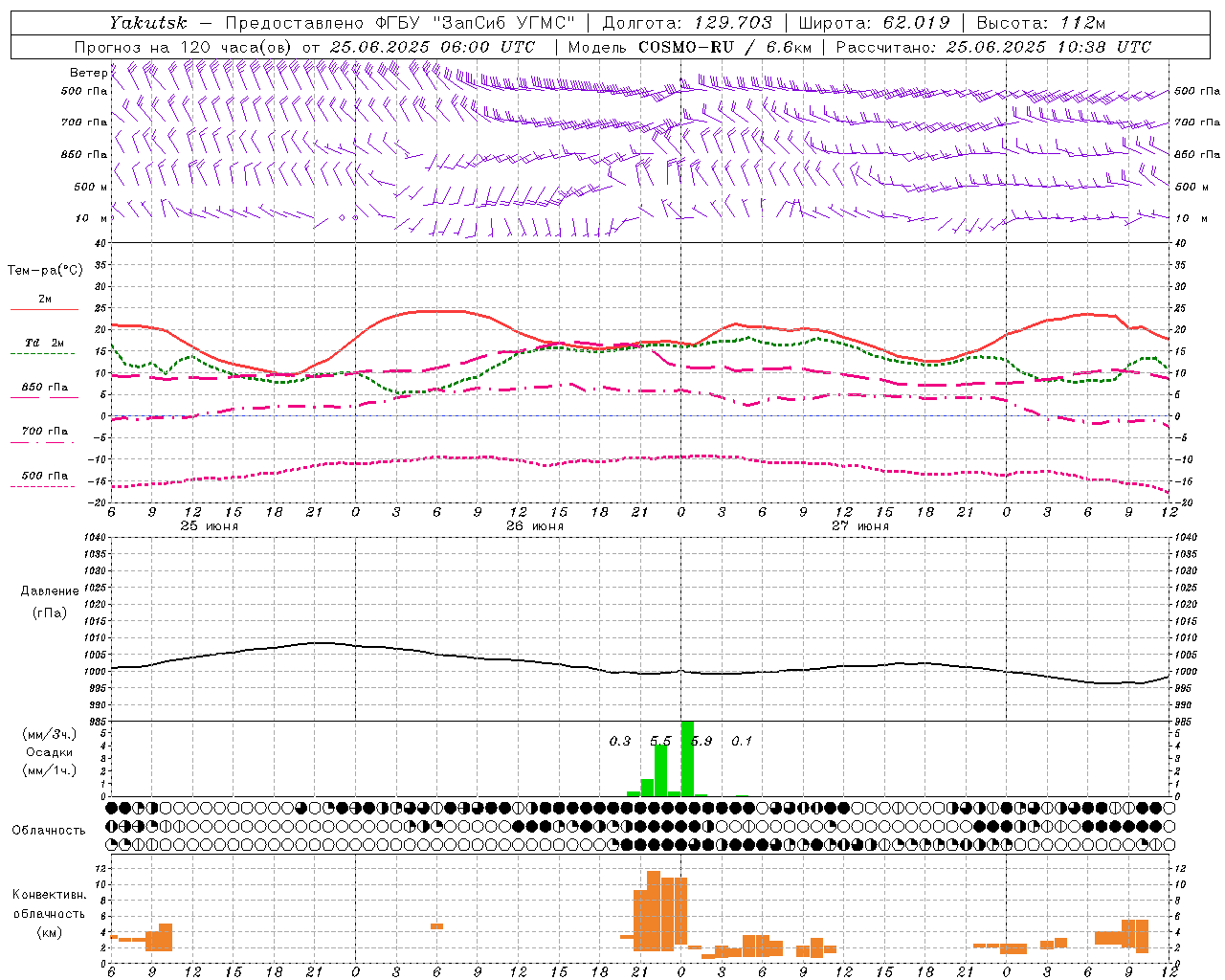
Task: Click the 10 м level label left of the wind barbs
Action: point(91,218)
